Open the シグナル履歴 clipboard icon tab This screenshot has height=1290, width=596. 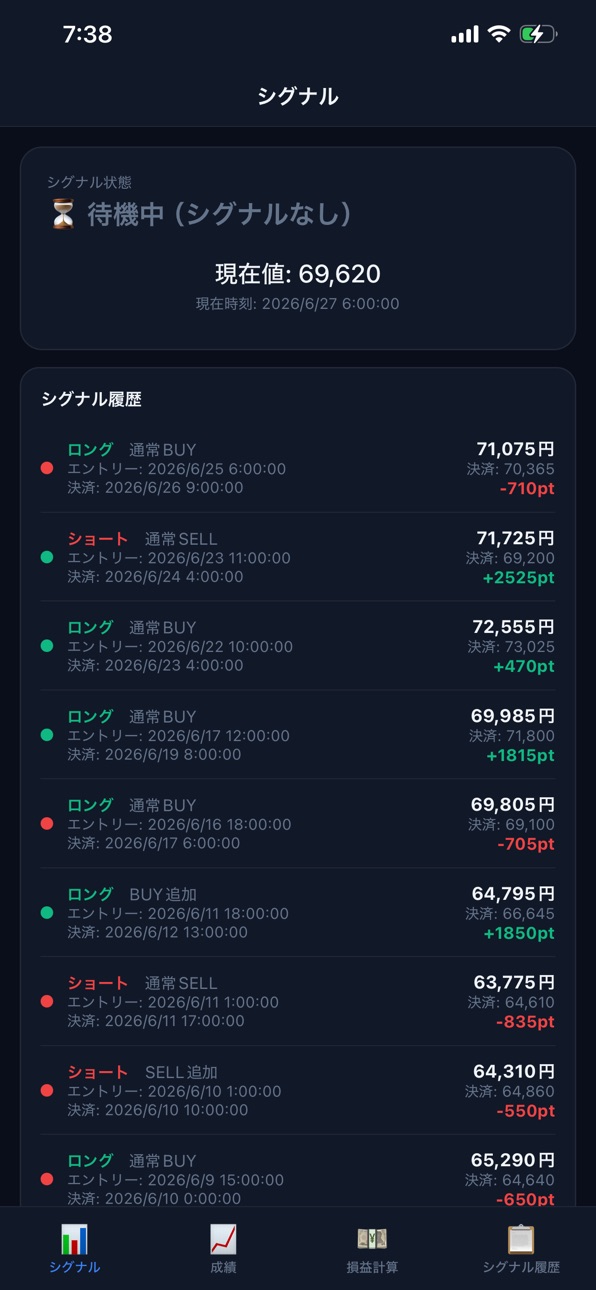(521, 1239)
